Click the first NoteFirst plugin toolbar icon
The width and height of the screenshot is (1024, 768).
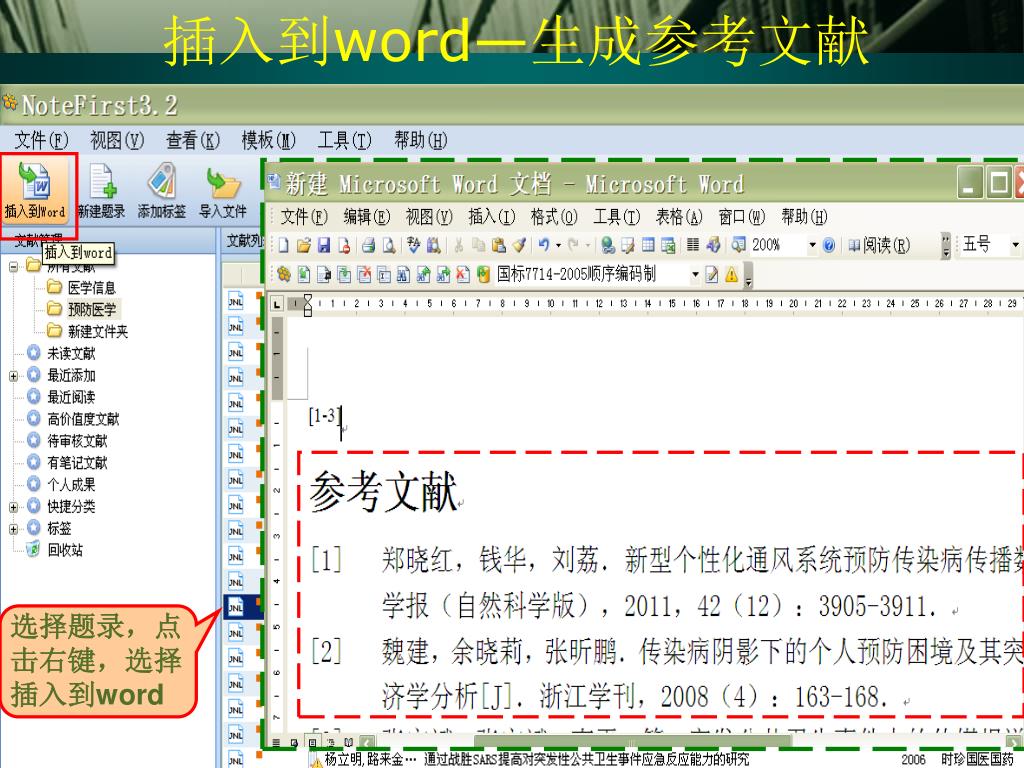pos(283,274)
